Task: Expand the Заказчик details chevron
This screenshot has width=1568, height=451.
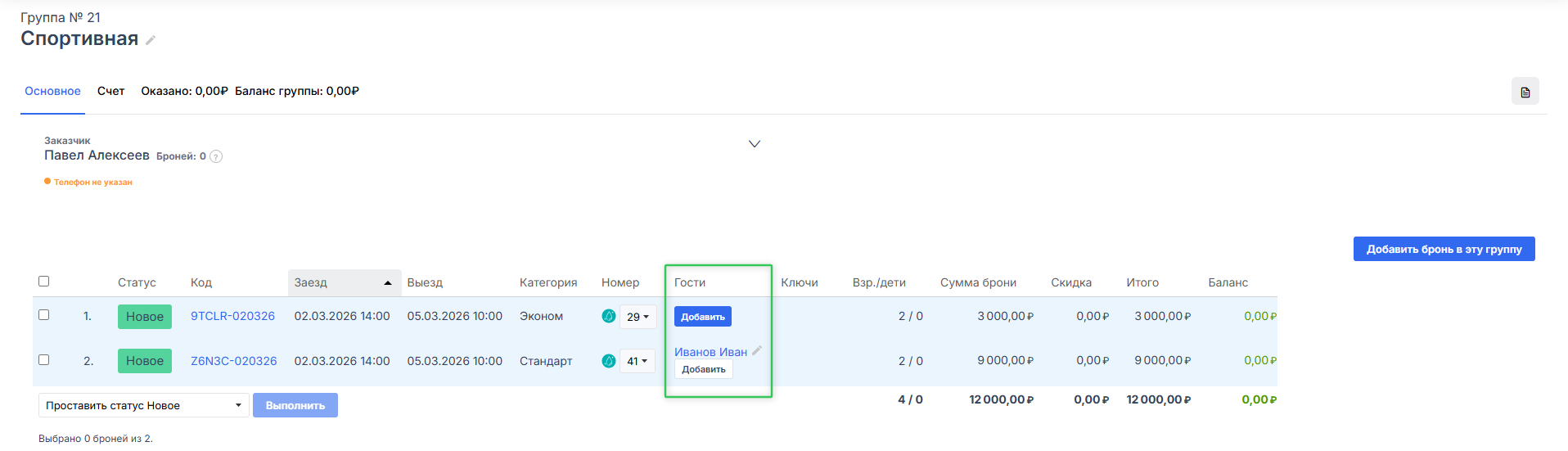Action: pyautogui.click(x=755, y=144)
